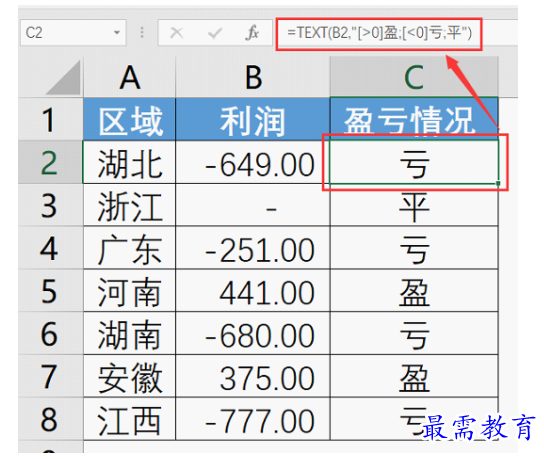Select the 盈 cell in 河南 row
The height and width of the screenshot is (459, 544).
[x=414, y=291]
